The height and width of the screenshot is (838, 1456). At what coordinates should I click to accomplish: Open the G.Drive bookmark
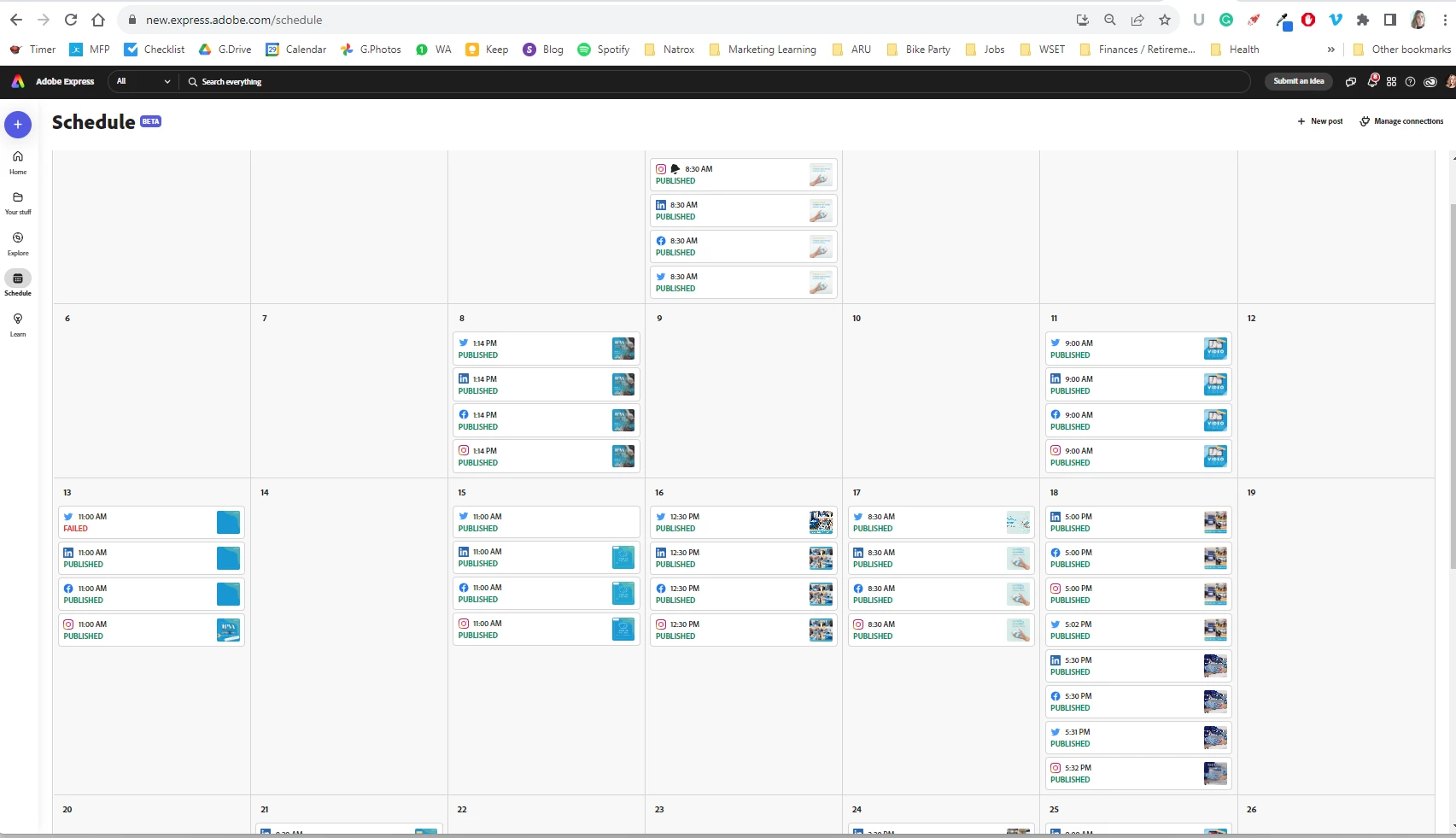(x=225, y=50)
